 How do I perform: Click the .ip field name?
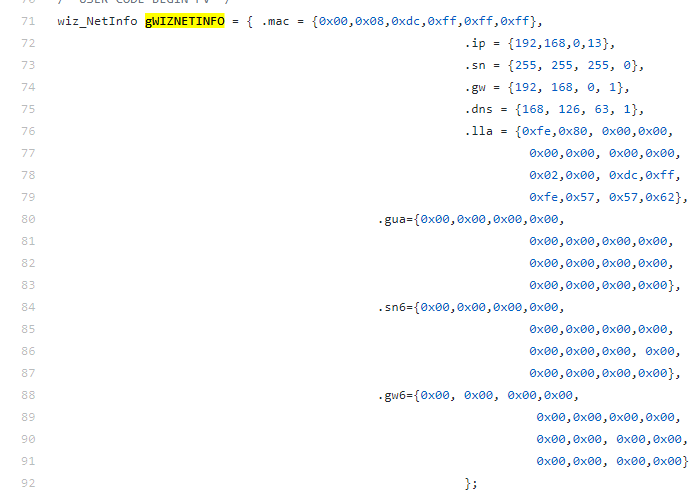[x=475, y=43]
